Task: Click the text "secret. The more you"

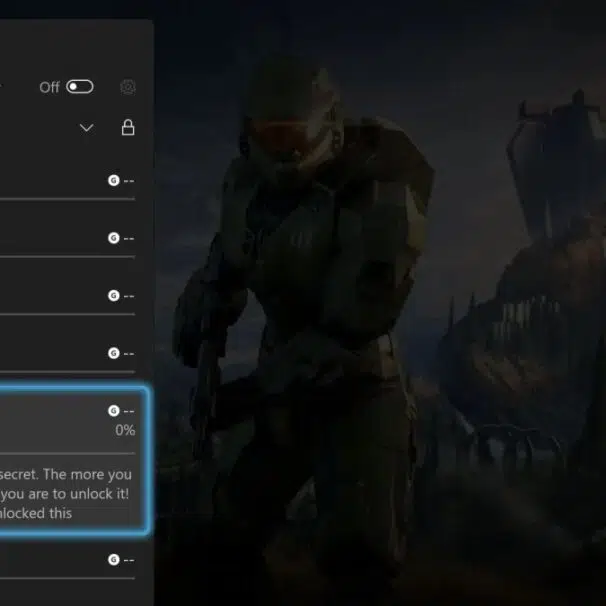Action: (66, 474)
